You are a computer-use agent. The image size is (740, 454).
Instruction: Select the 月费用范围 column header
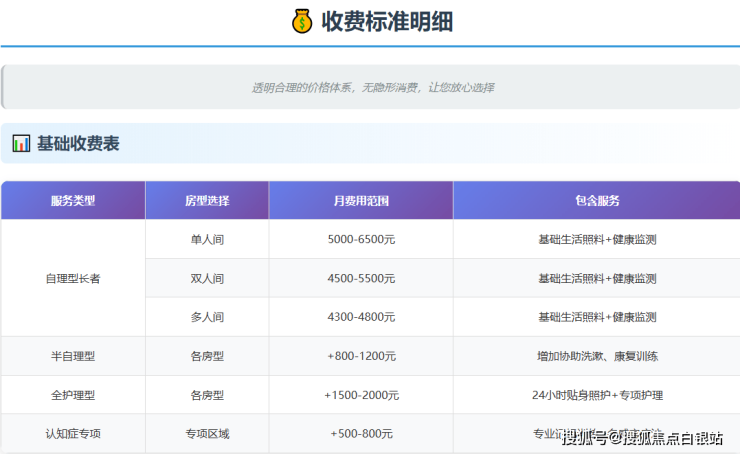click(361, 200)
